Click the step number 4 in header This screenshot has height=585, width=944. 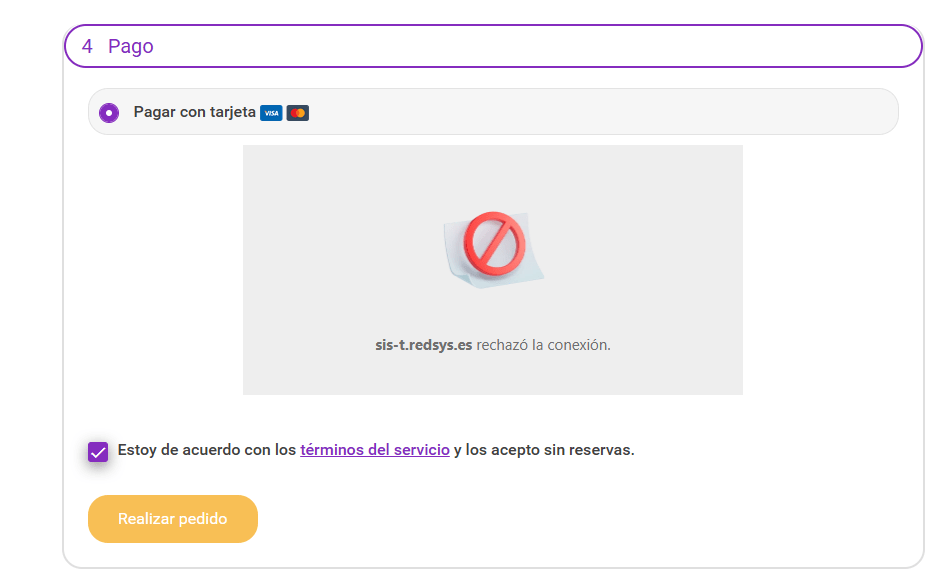coord(88,46)
